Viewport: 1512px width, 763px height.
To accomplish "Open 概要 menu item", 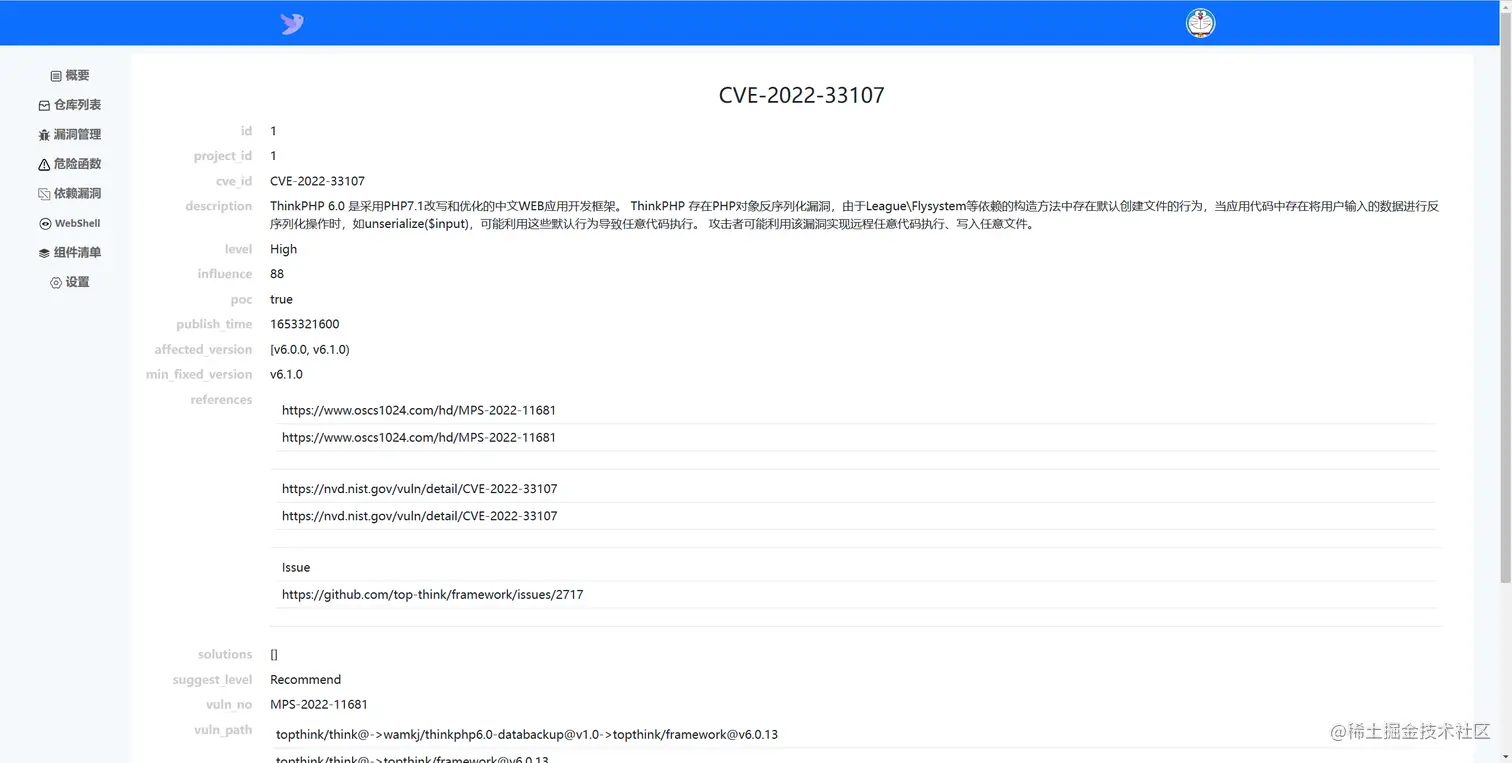I will pos(70,76).
